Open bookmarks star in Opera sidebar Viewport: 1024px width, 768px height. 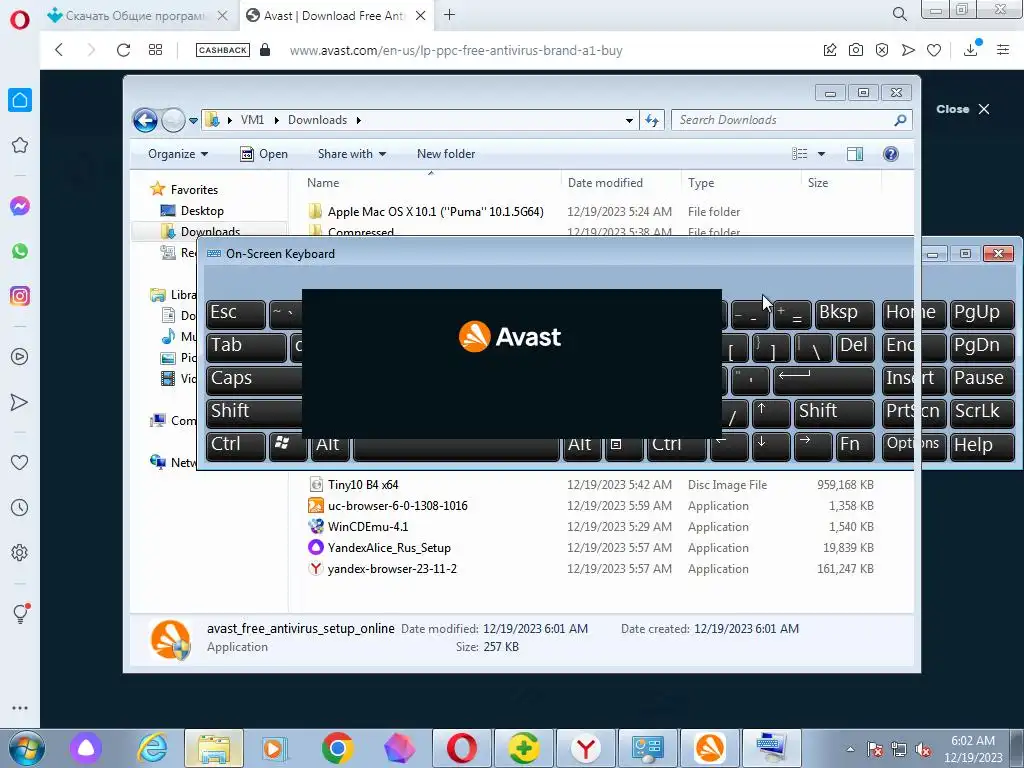point(20,145)
